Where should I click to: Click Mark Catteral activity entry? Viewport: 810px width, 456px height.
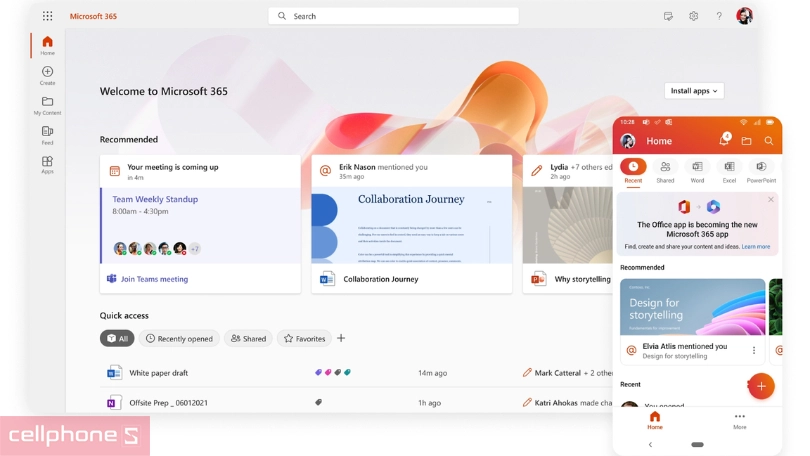pos(568,373)
